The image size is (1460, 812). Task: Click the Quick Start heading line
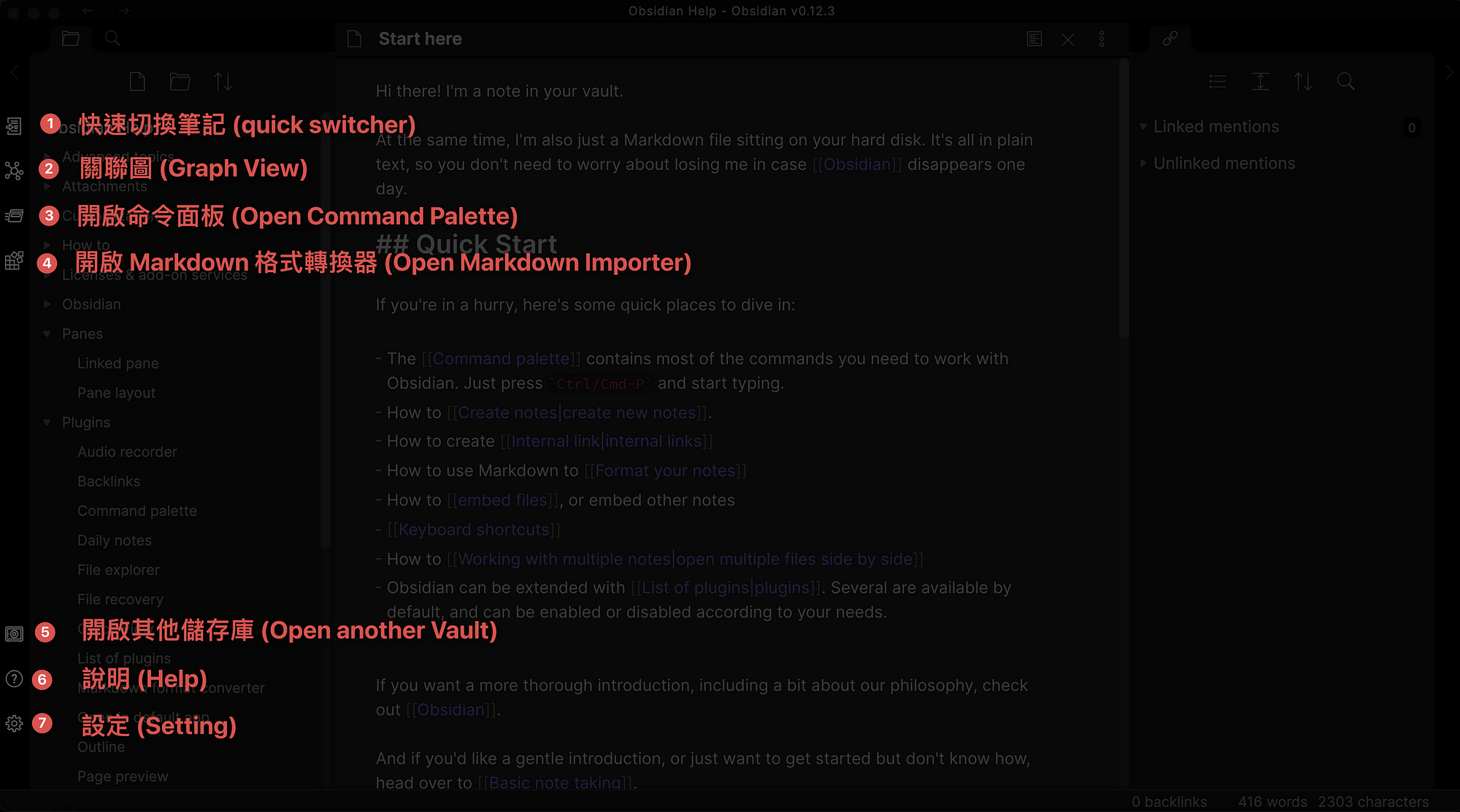coord(466,244)
